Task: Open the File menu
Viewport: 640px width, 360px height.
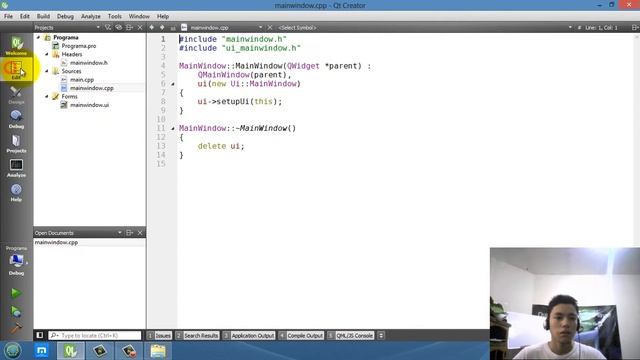Action: (x=9, y=16)
